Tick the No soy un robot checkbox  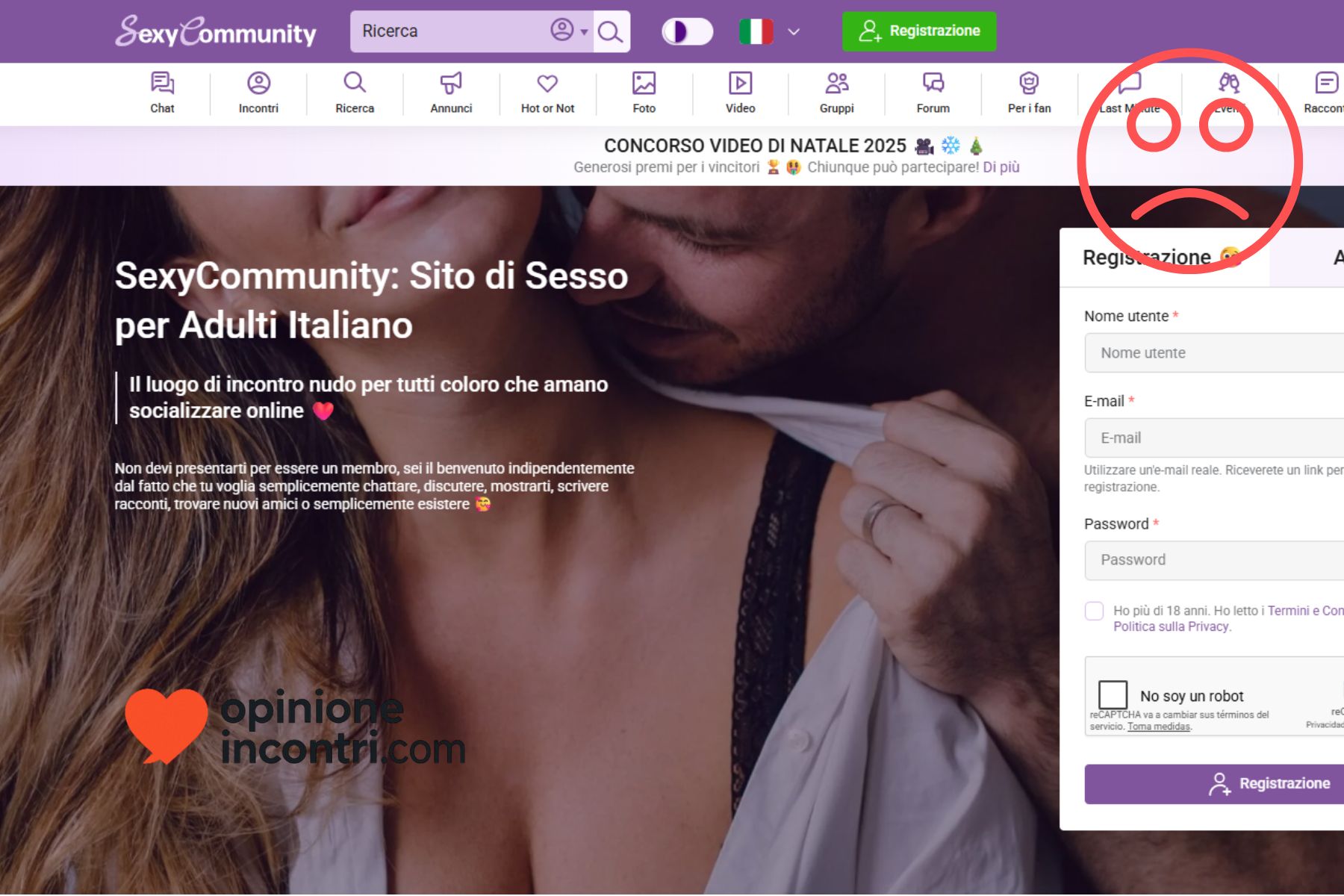[1113, 694]
